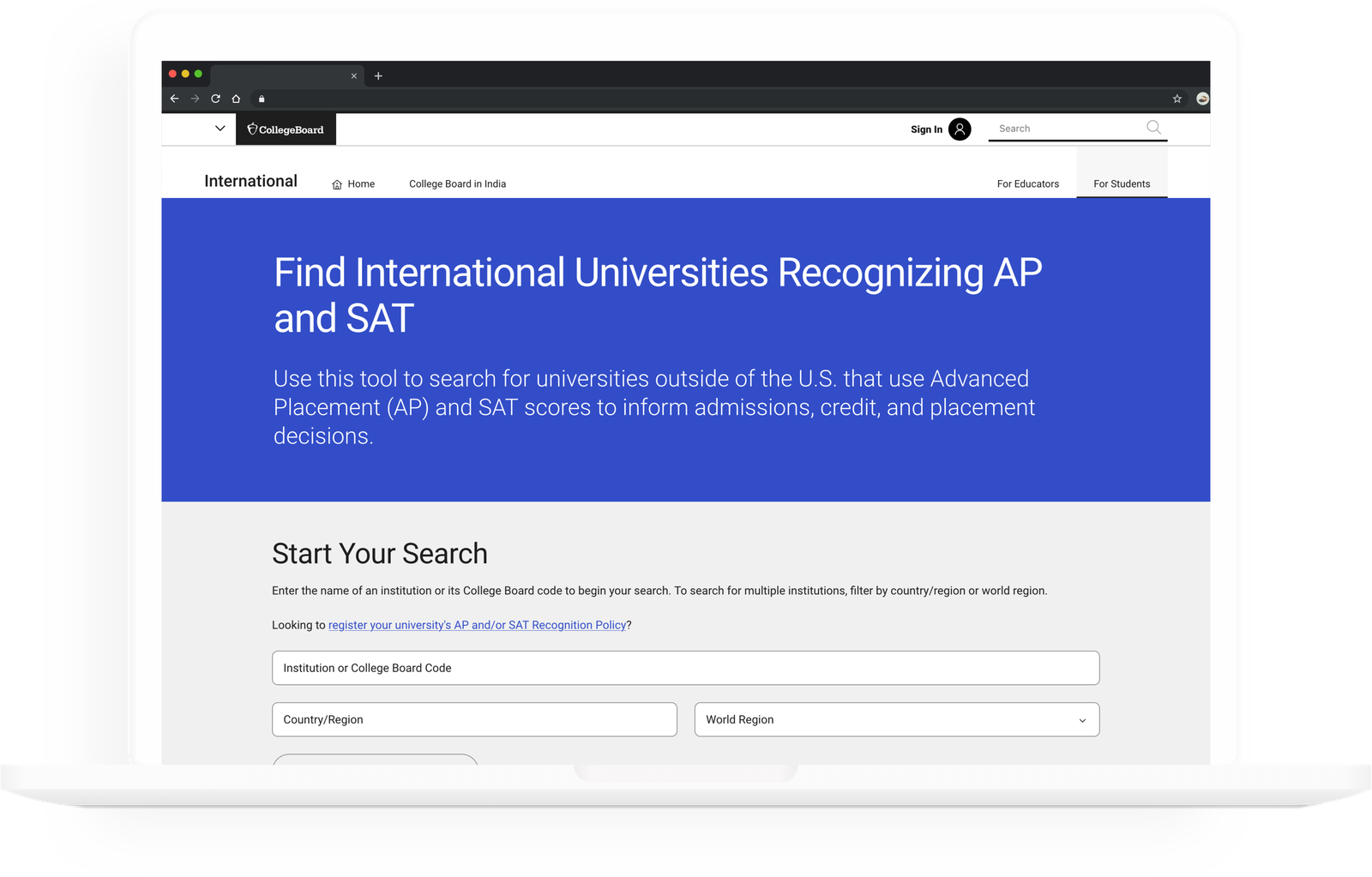Viewport: 1372px width, 877px height.
Task: Click the CollegeBoard logo
Action: pos(286,129)
